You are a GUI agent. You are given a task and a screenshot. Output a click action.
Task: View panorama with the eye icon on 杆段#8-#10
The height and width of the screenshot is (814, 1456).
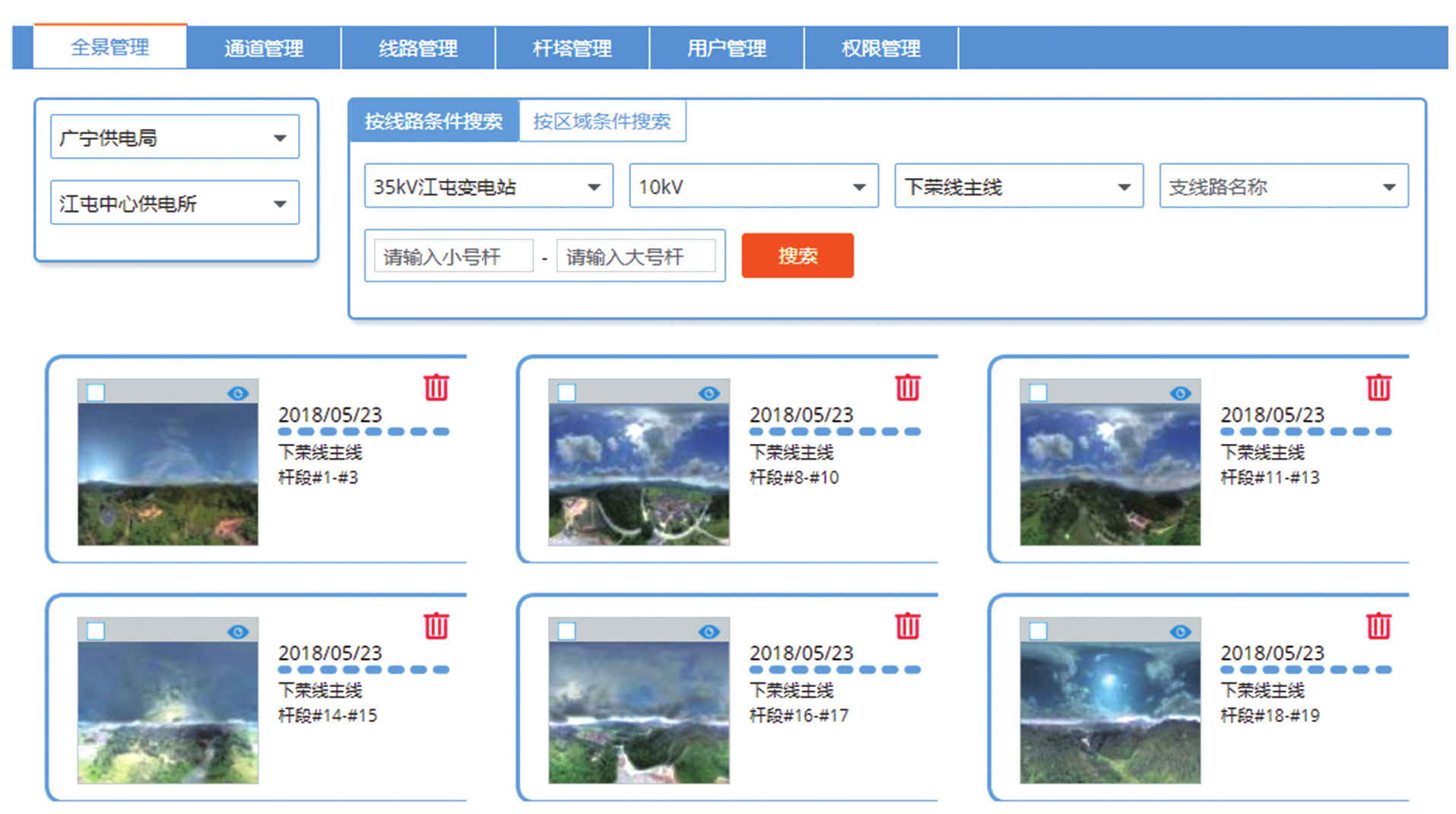click(x=709, y=393)
